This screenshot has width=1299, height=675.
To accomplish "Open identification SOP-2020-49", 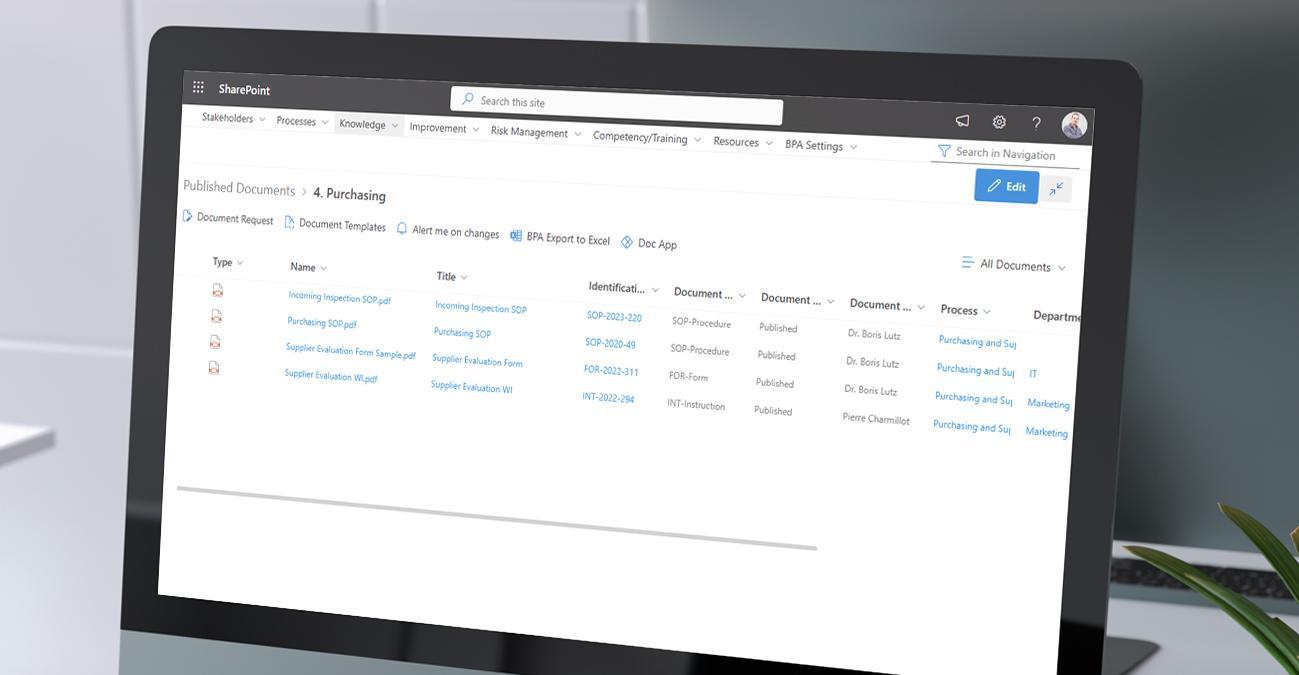I will (x=610, y=343).
